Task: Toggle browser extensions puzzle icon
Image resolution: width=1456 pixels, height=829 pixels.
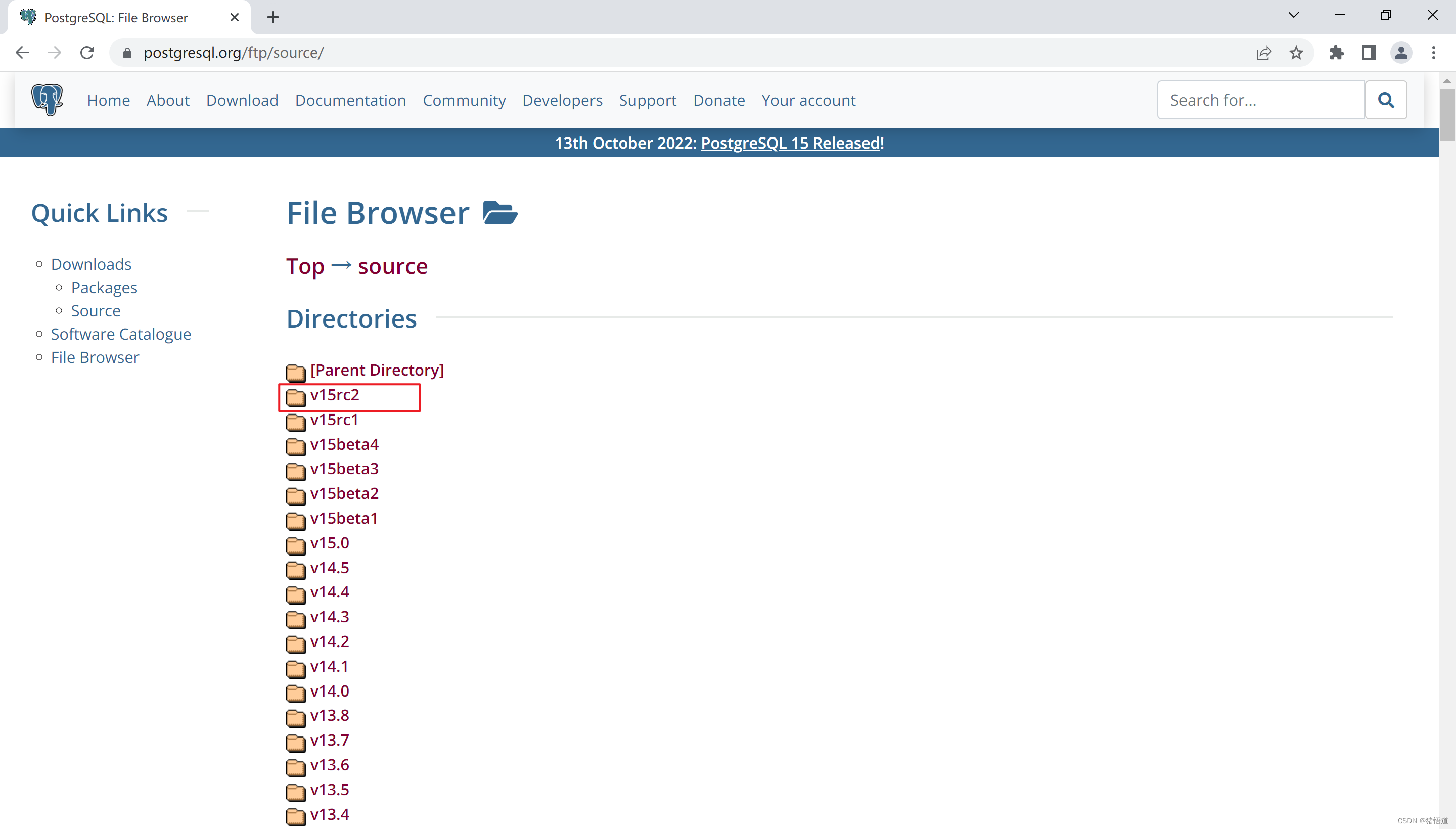Action: 1337,53
